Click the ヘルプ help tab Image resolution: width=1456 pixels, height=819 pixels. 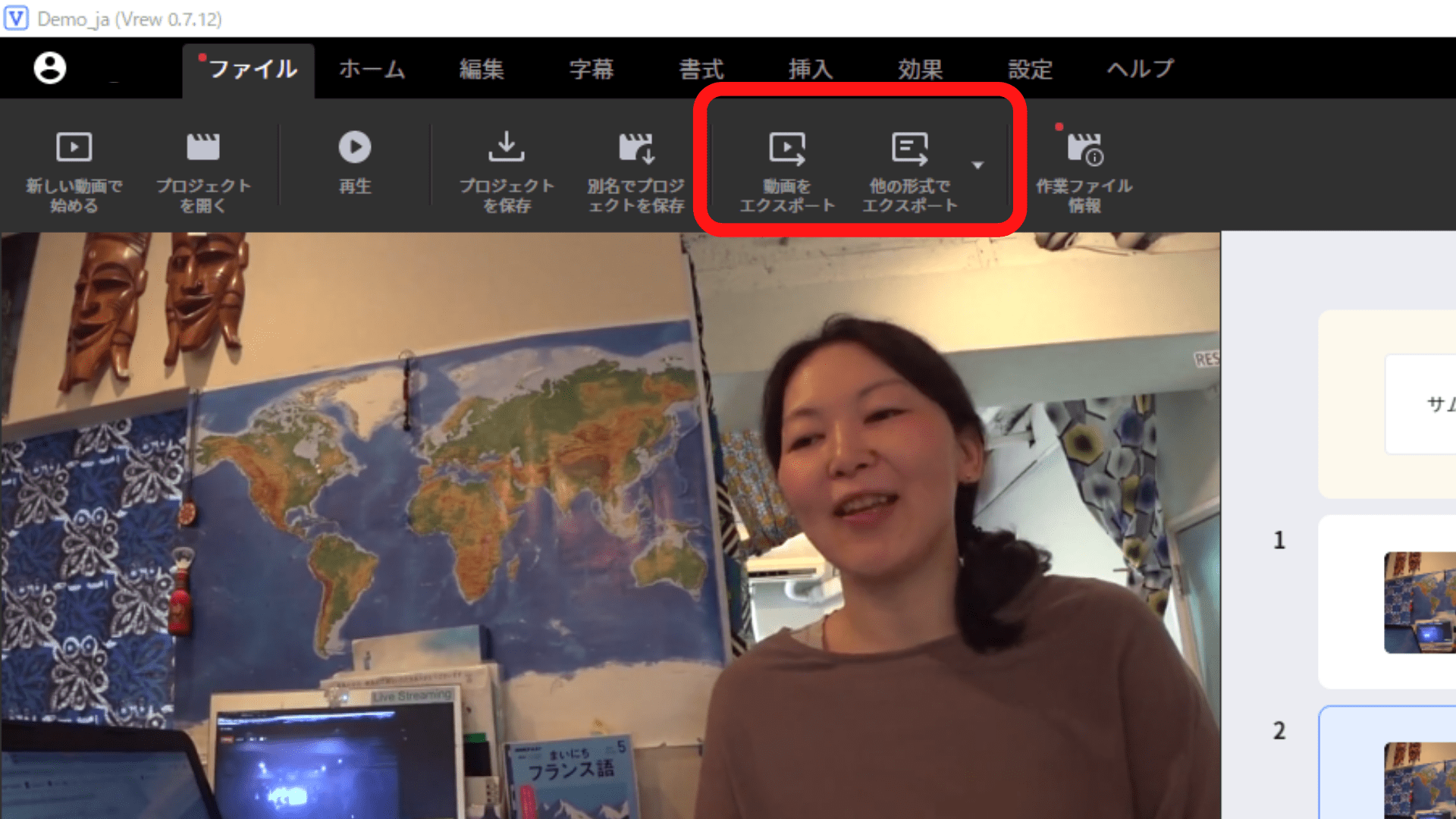[x=1140, y=69]
